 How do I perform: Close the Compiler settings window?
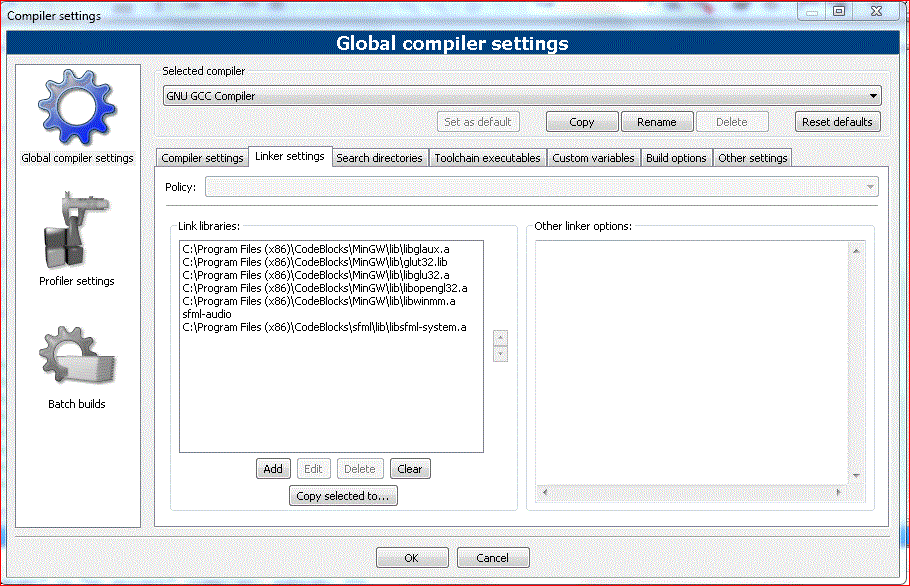(876, 11)
